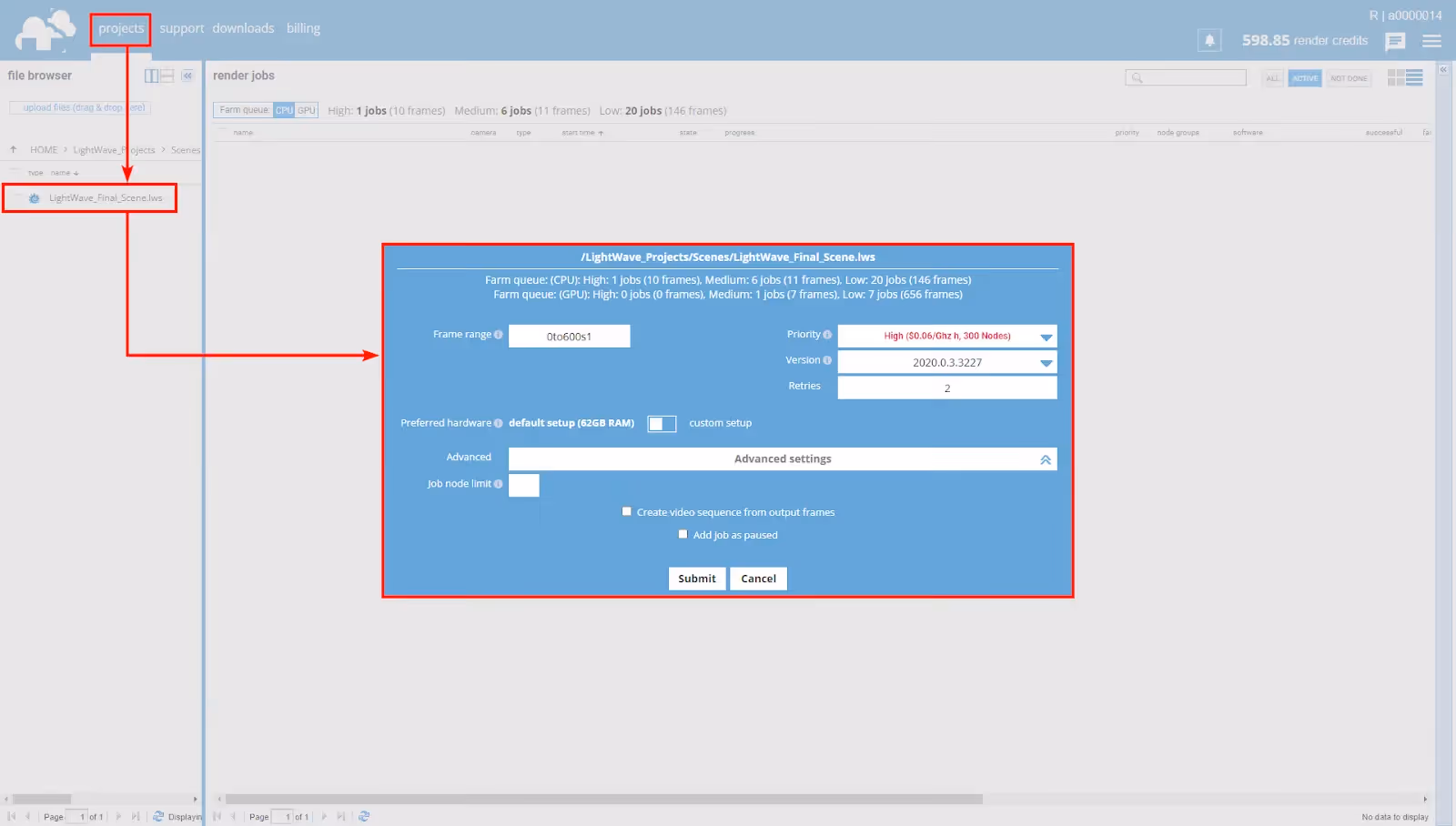Sort render jobs by software column
Screen dimensions: 1456x826
click(1248, 133)
